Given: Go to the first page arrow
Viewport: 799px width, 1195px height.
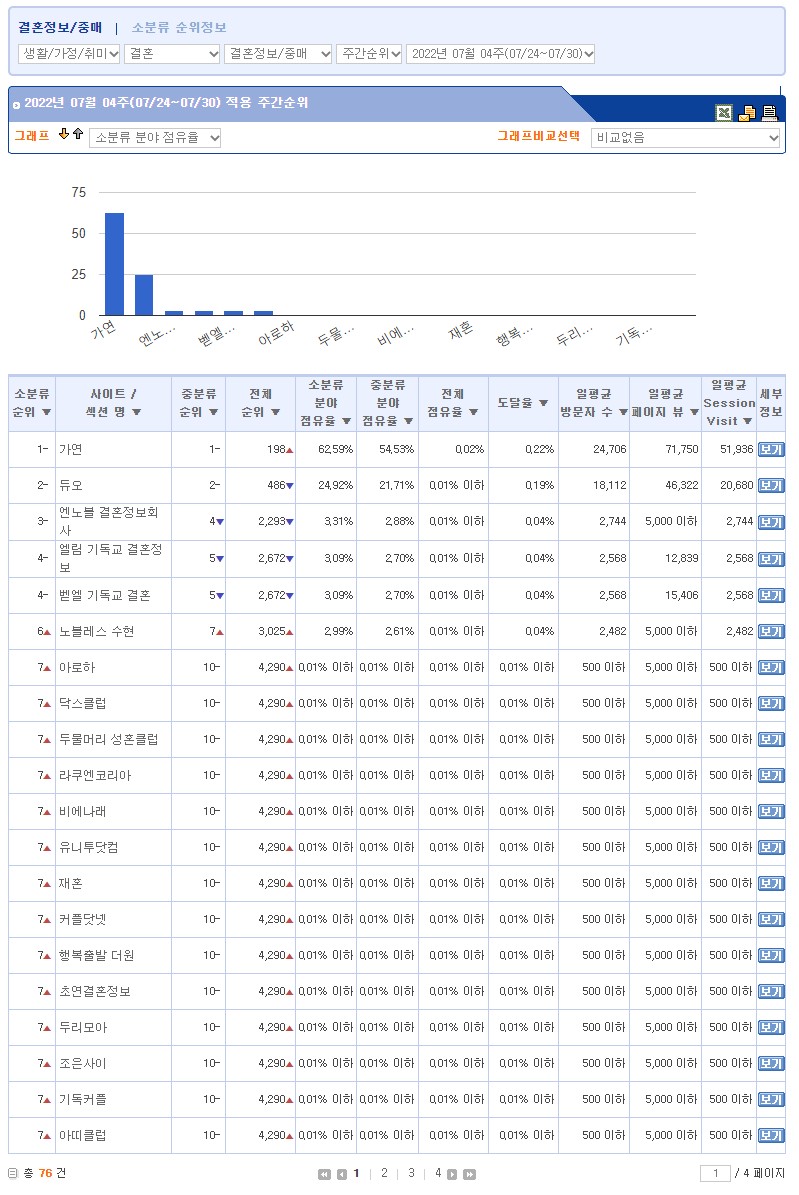Looking at the screenshot, I should pos(324,1174).
